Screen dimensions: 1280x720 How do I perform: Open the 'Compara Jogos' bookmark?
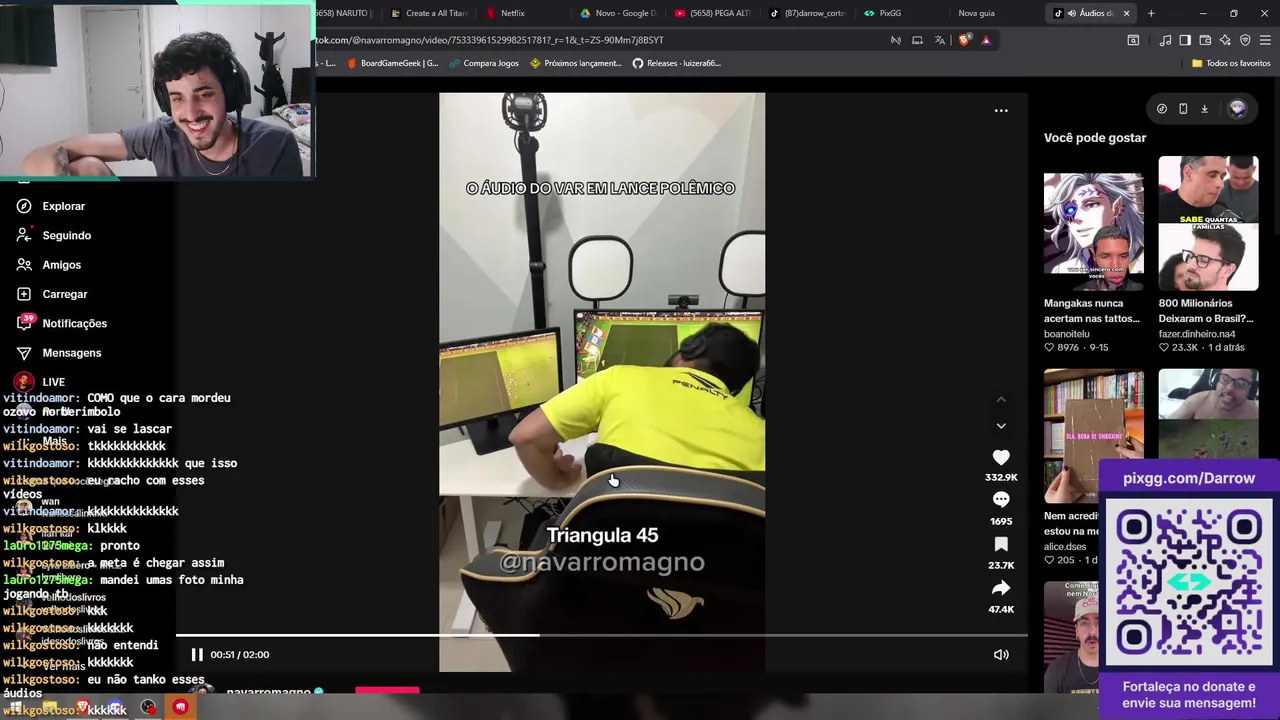(x=483, y=63)
